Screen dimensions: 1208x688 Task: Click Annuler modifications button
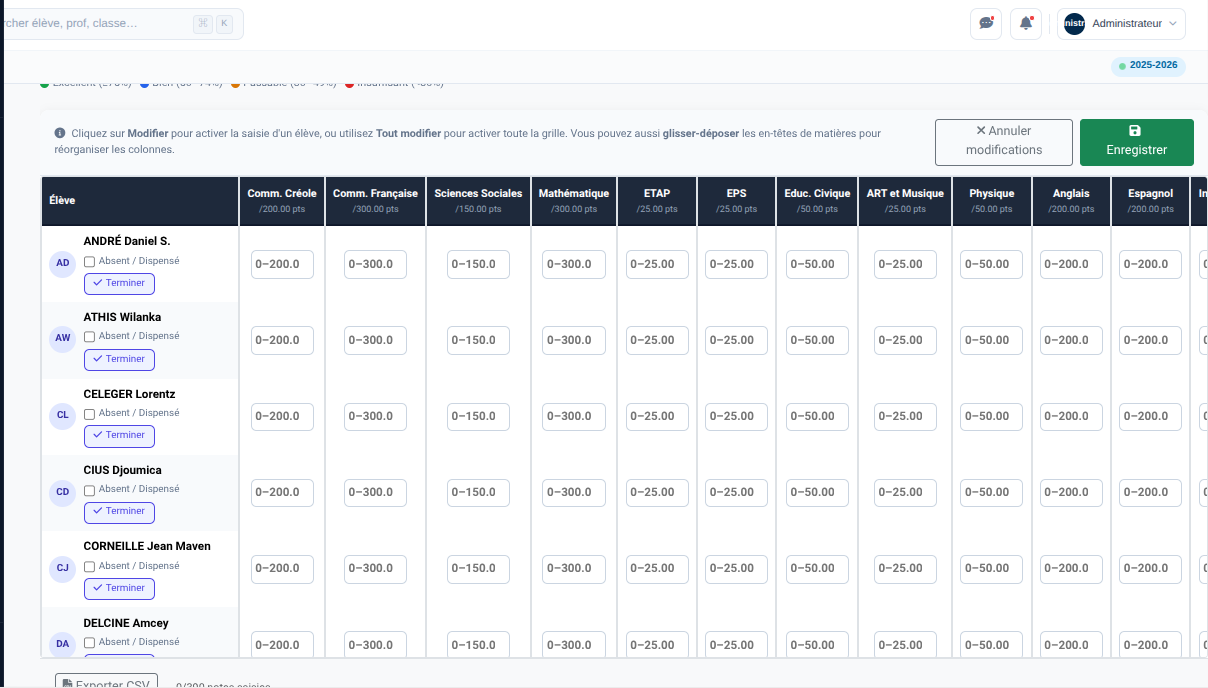(x=1004, y=142)
